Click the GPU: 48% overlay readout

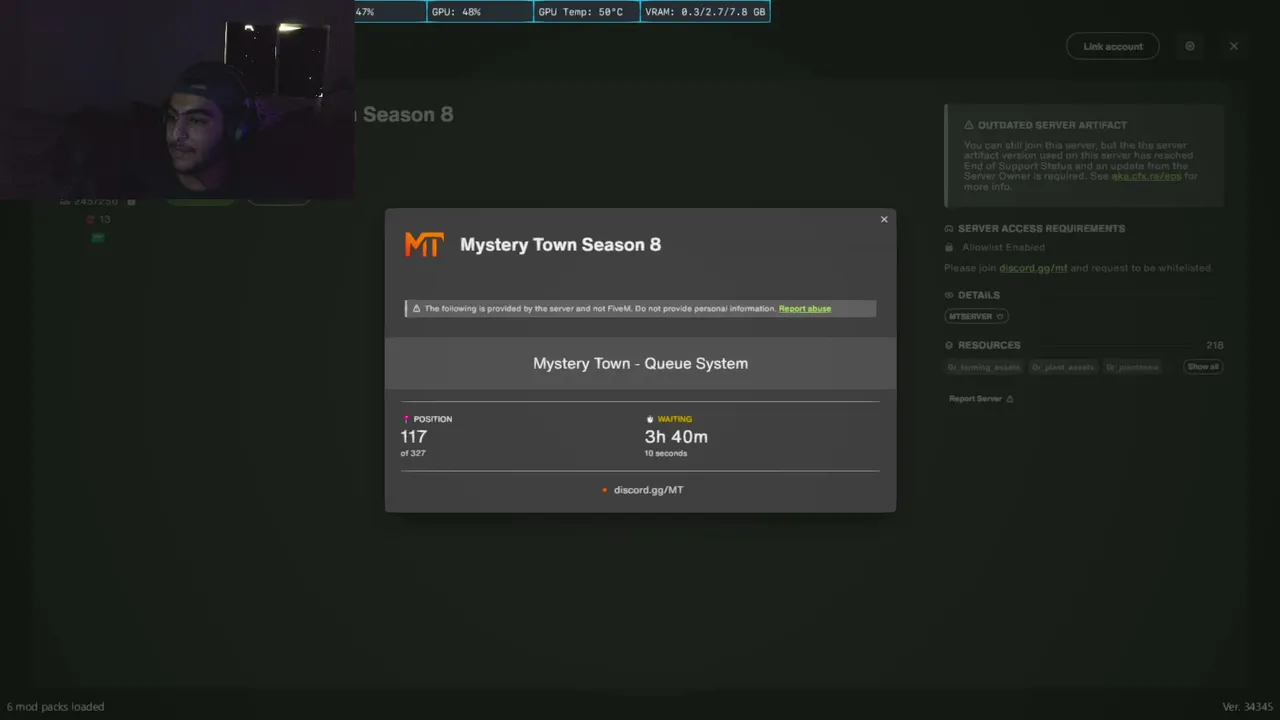(480, 12)
